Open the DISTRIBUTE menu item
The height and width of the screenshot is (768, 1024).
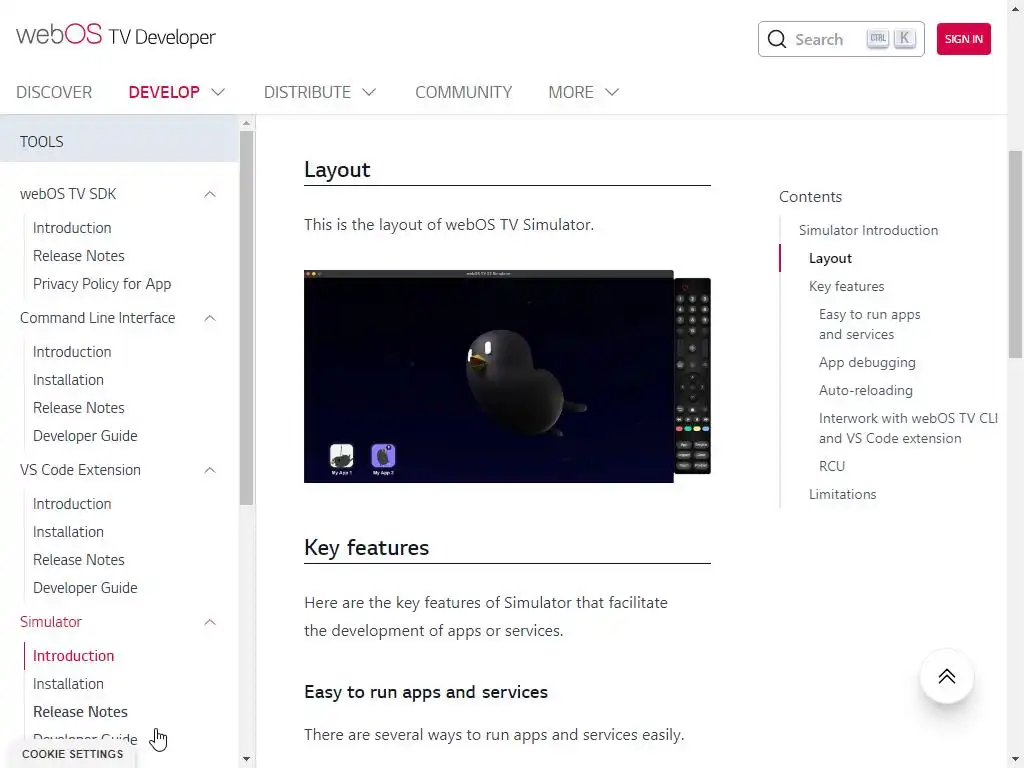pyautogui.click(x=308, y=92)
